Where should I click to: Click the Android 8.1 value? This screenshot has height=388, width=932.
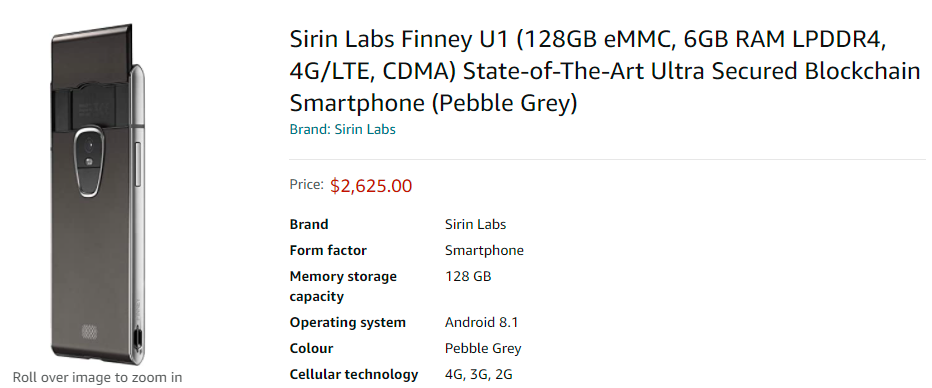[x=481, y=323]
